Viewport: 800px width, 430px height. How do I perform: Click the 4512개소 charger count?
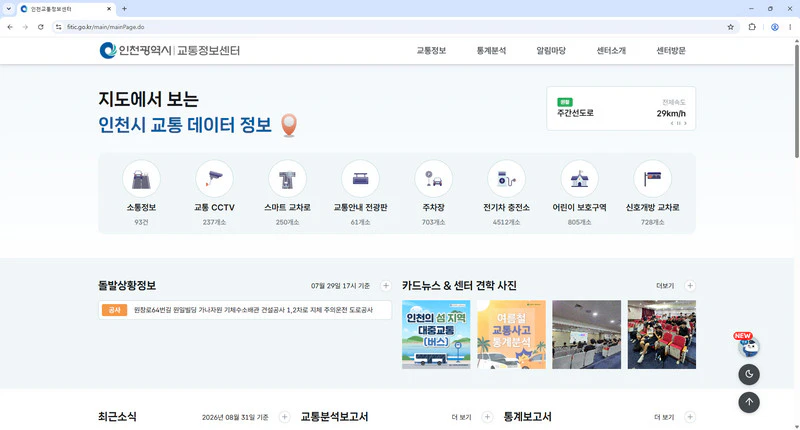point(506,222)
